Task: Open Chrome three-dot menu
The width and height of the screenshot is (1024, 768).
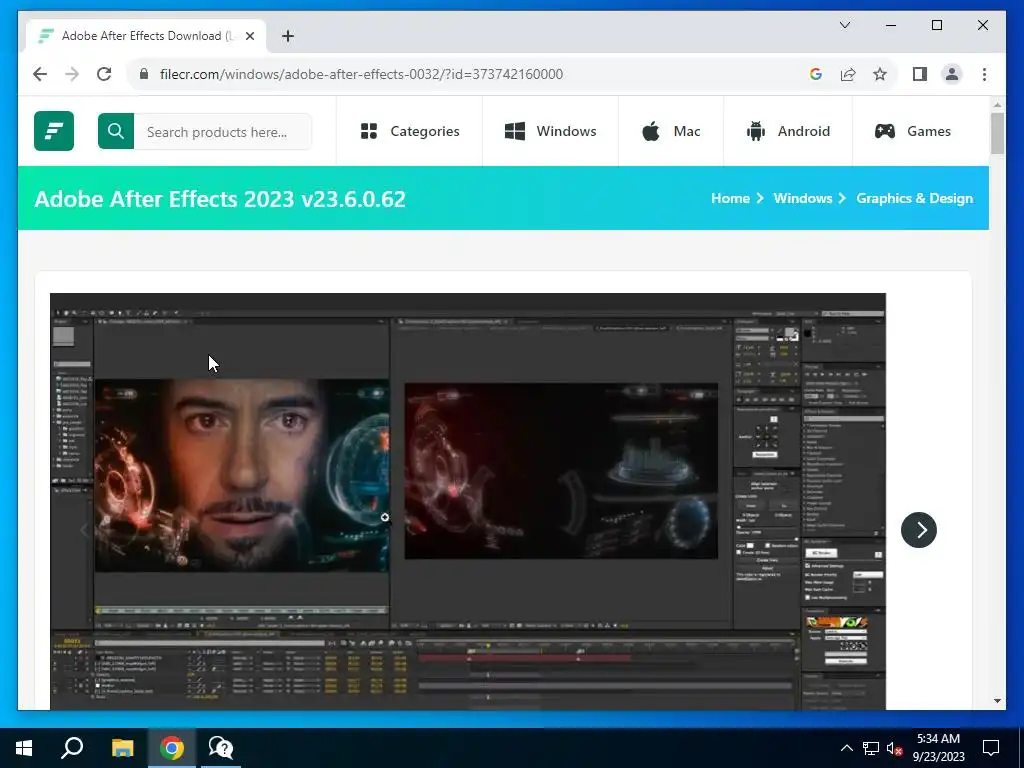Action: click(x=984, y=74)
